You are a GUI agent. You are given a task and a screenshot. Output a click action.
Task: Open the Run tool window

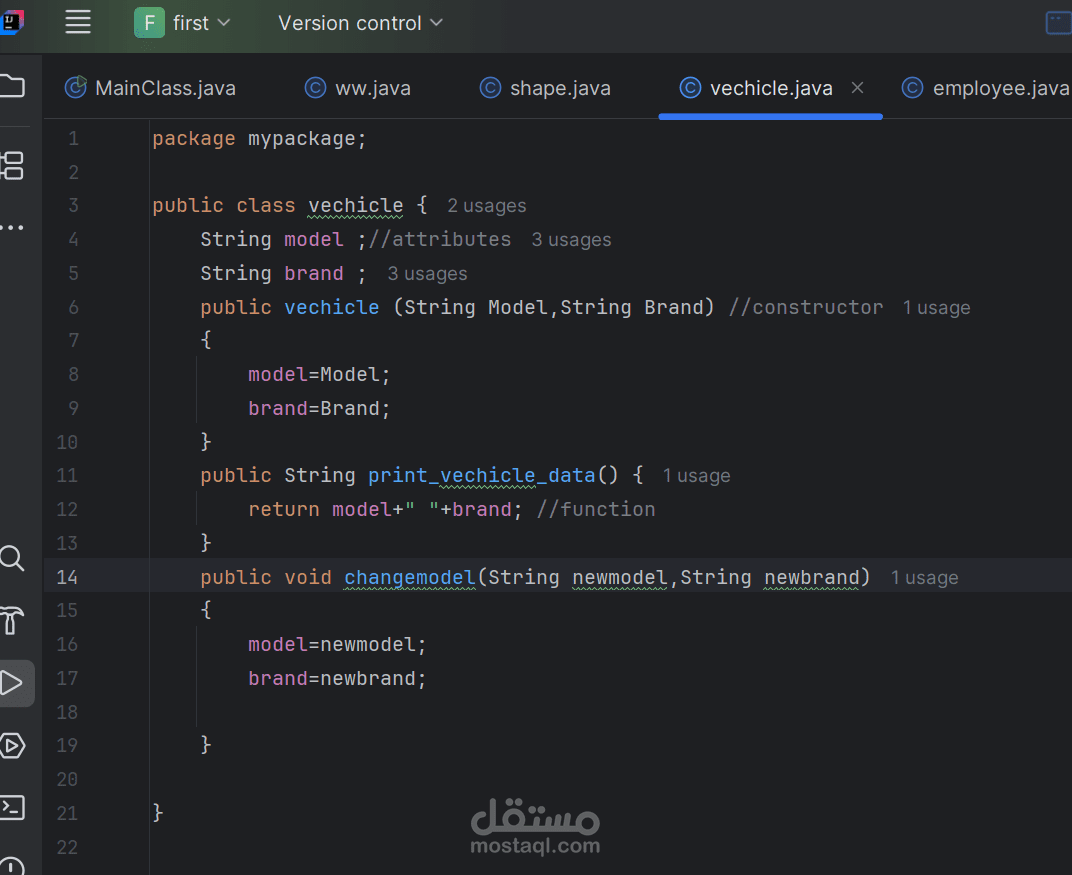click(x=12, y=683)
